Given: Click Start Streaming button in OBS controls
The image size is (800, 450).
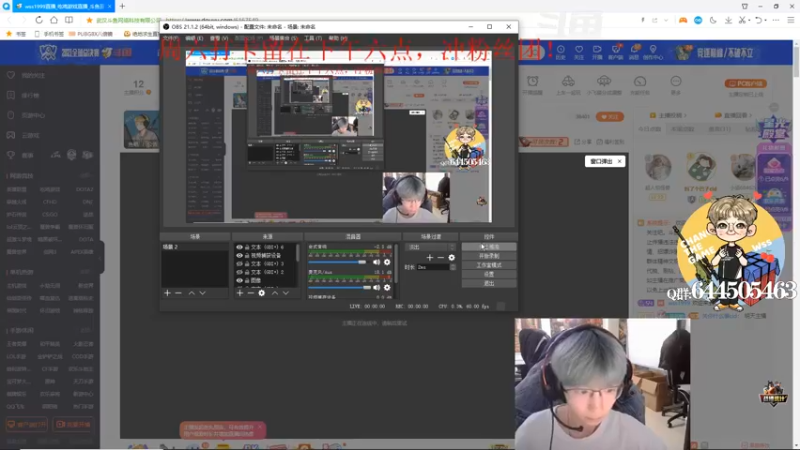Looking at the screenshot, I should click(489, 246).
